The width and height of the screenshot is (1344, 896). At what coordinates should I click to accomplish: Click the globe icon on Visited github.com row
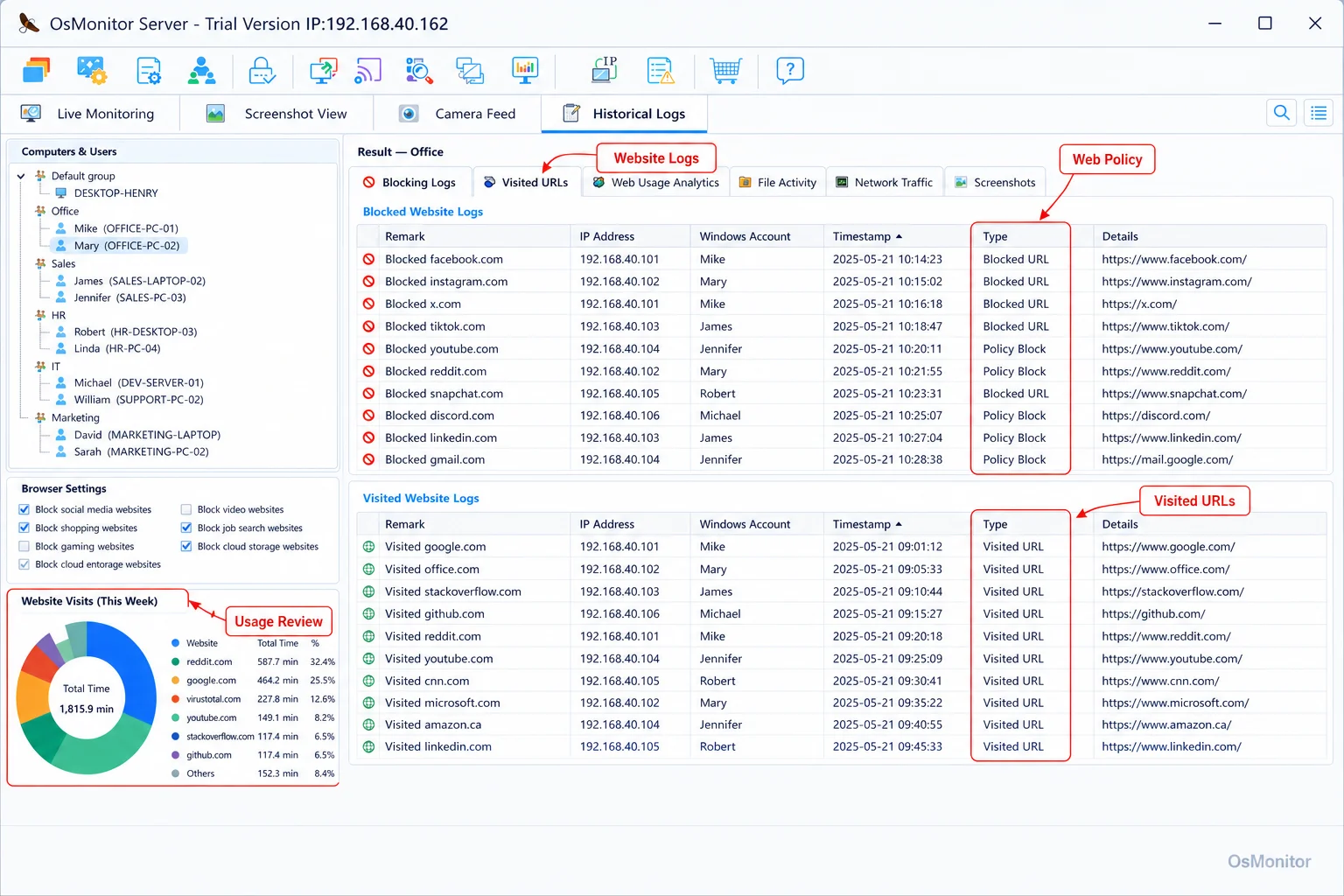pyautogui.click(x=369, y=614)
